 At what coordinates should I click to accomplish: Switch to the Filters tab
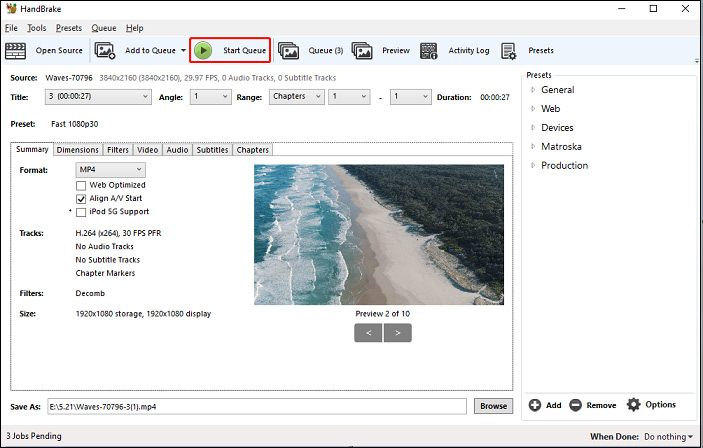point(118,150)
